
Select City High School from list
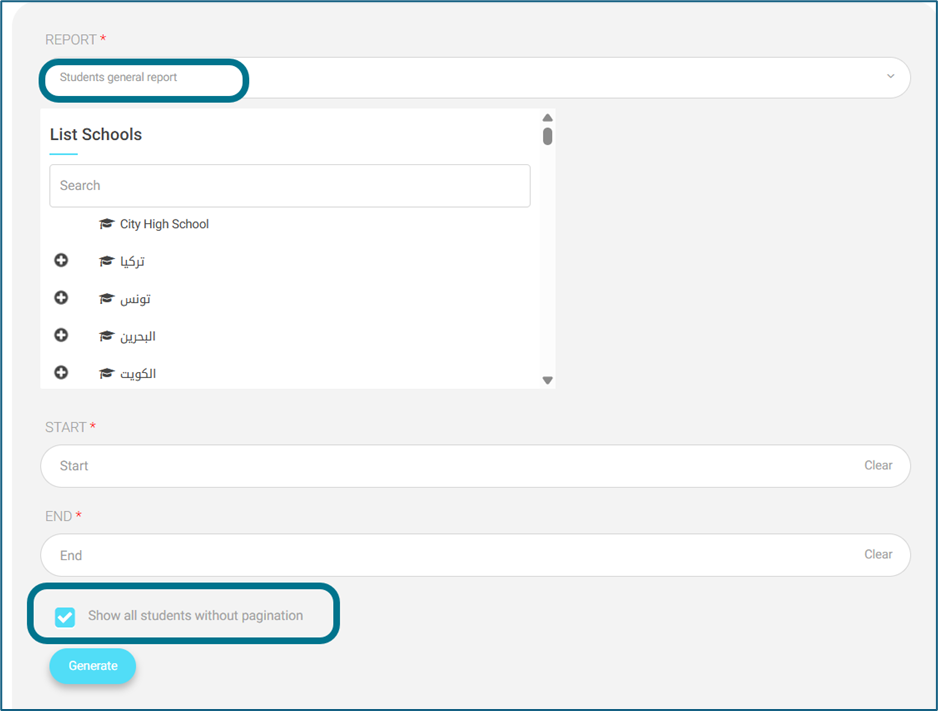[x=164, y=224]
